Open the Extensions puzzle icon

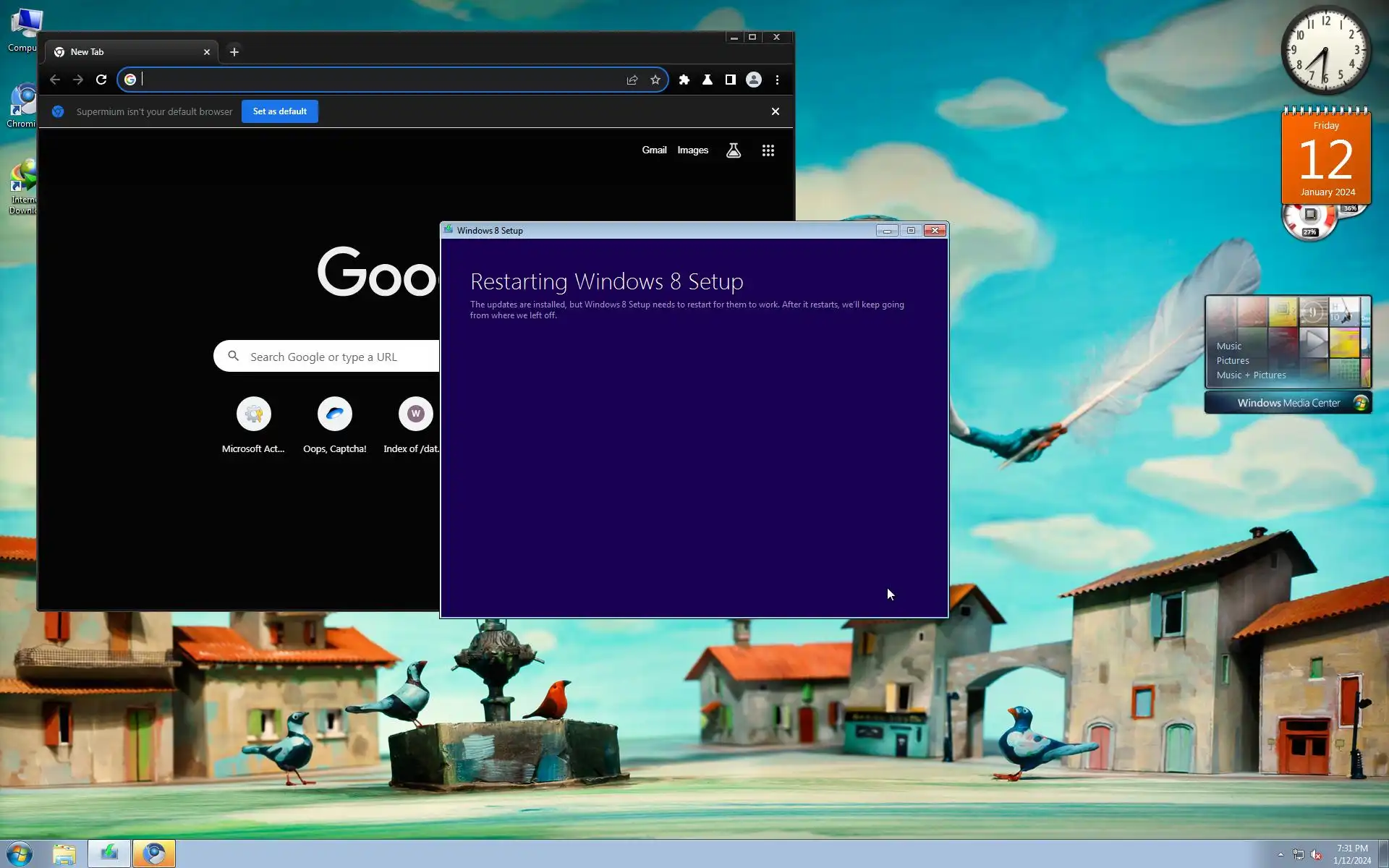pos(684,80)
